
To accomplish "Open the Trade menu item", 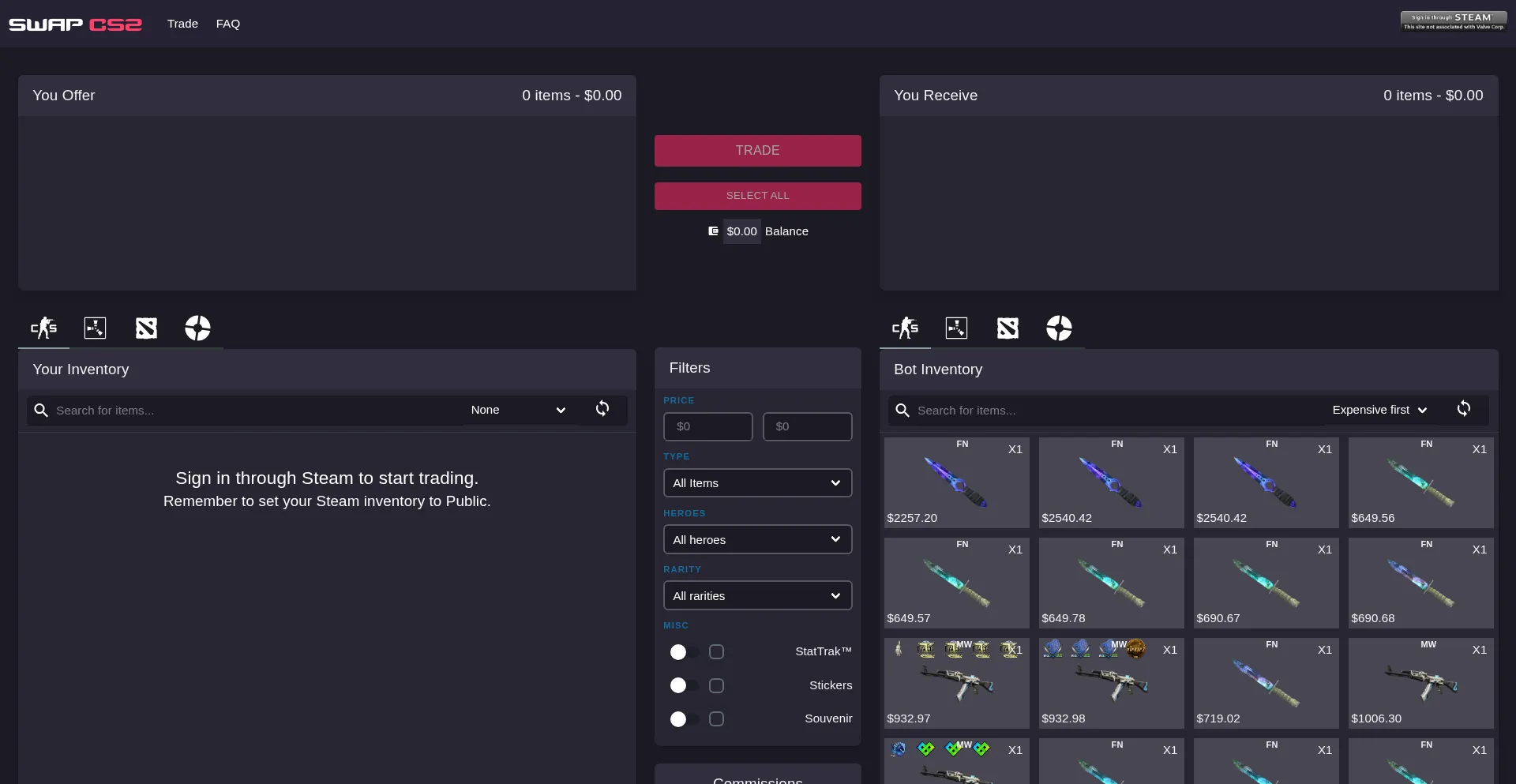I will click(182, 24).
